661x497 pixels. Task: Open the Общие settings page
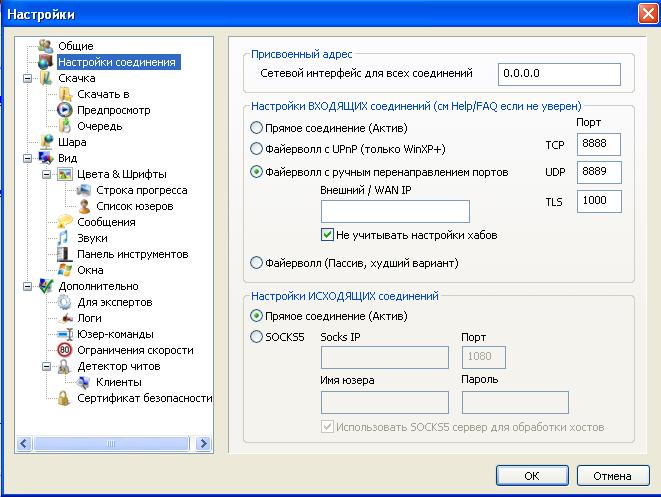[x=75, y=46]
